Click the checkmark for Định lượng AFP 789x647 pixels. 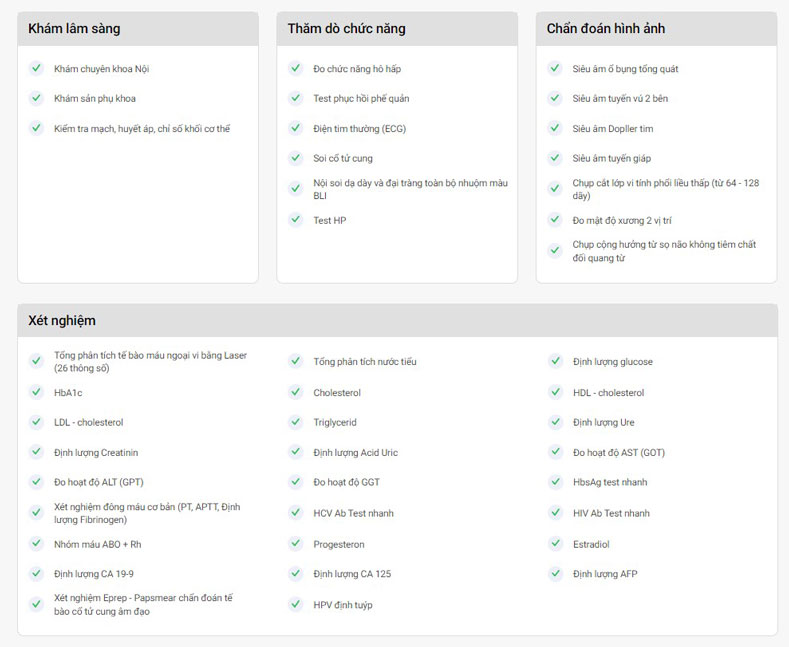point(555,573)
